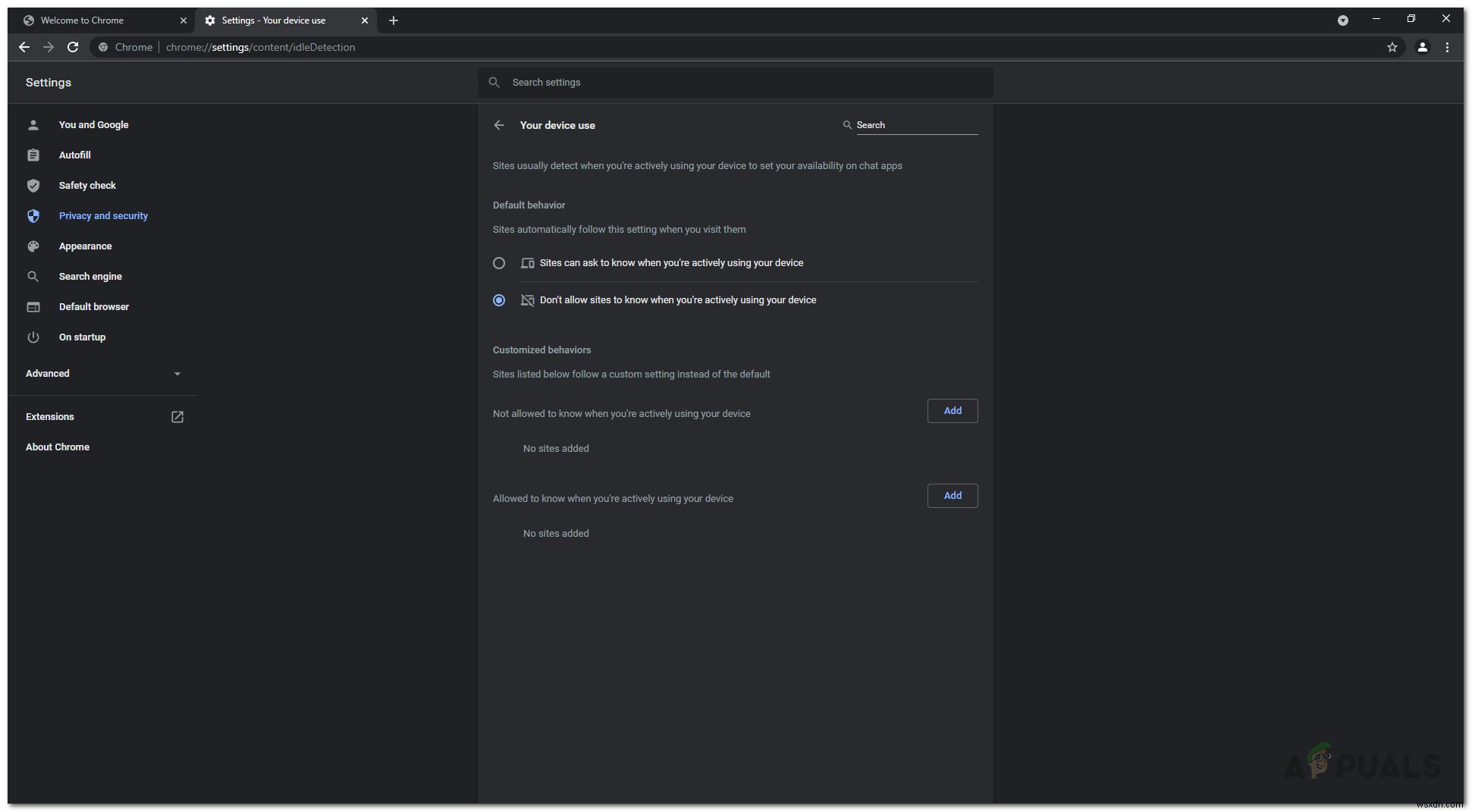Open Default browser settings icon

(x=33, y=306)
